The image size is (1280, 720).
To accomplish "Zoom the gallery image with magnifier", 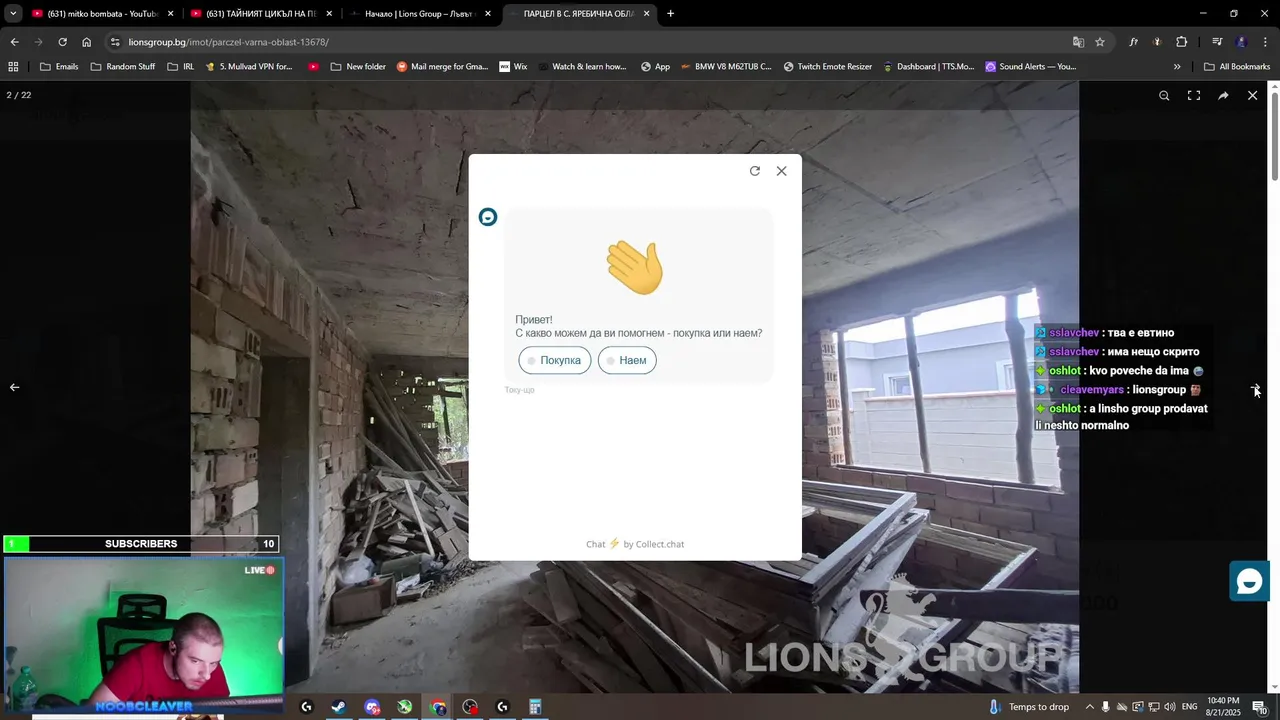I will click(1164, 96).
